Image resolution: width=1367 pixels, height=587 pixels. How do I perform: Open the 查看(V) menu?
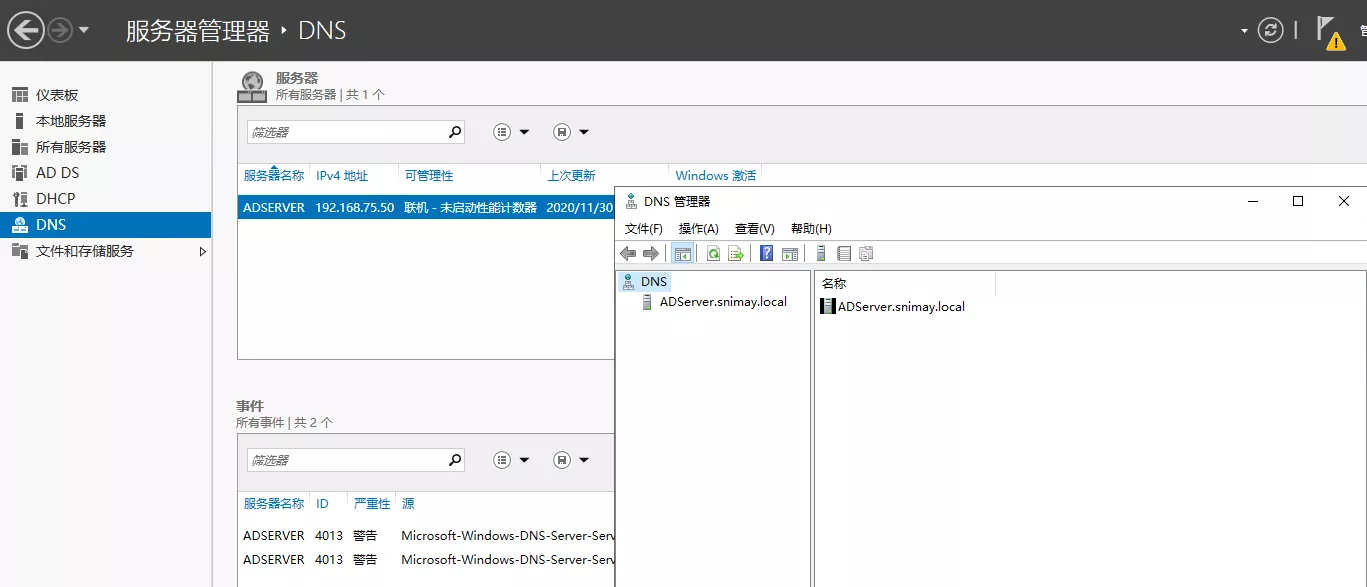754,229
